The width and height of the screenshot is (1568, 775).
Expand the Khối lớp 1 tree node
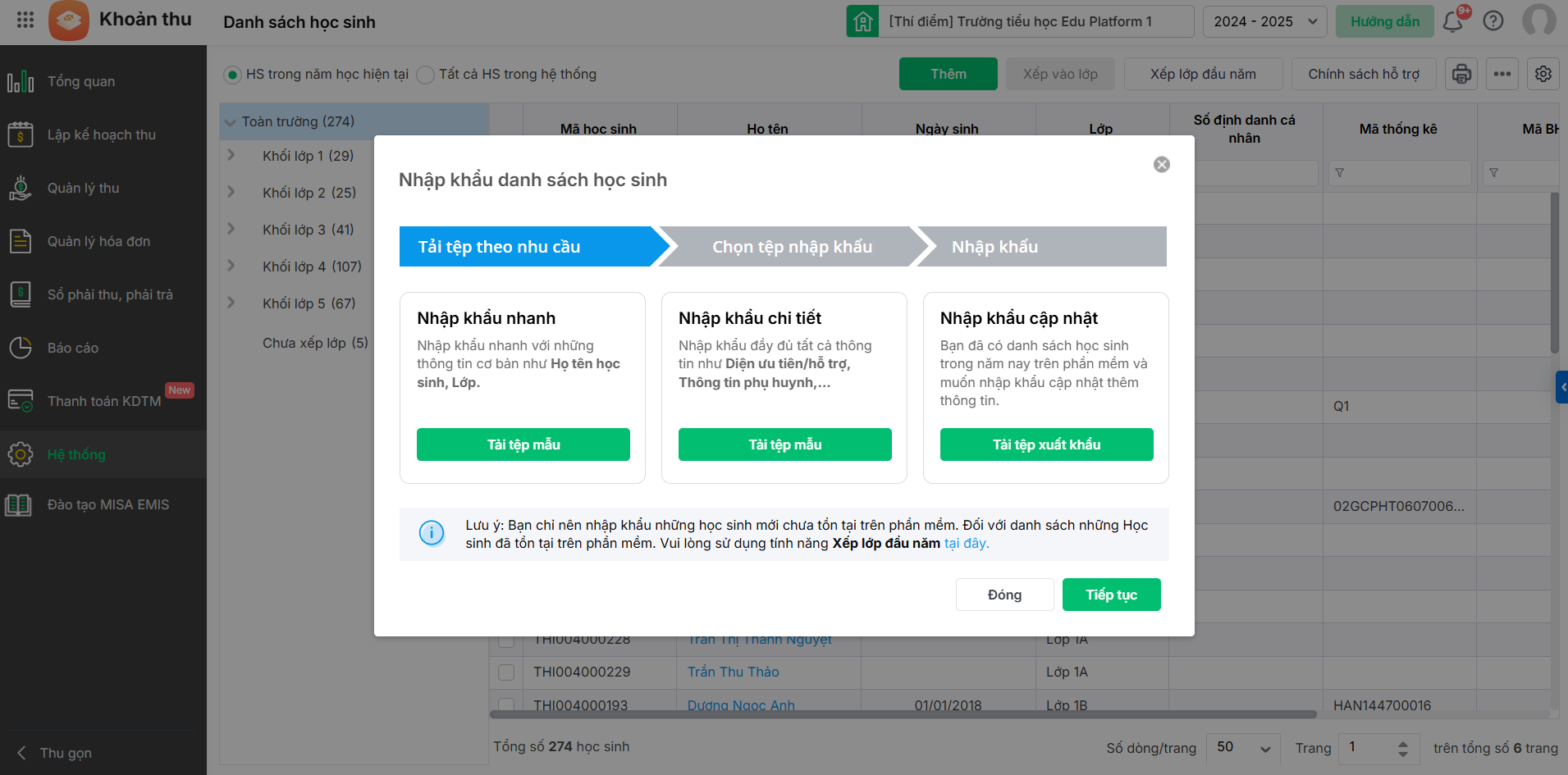pyautogui.click(x=231, y=155)
